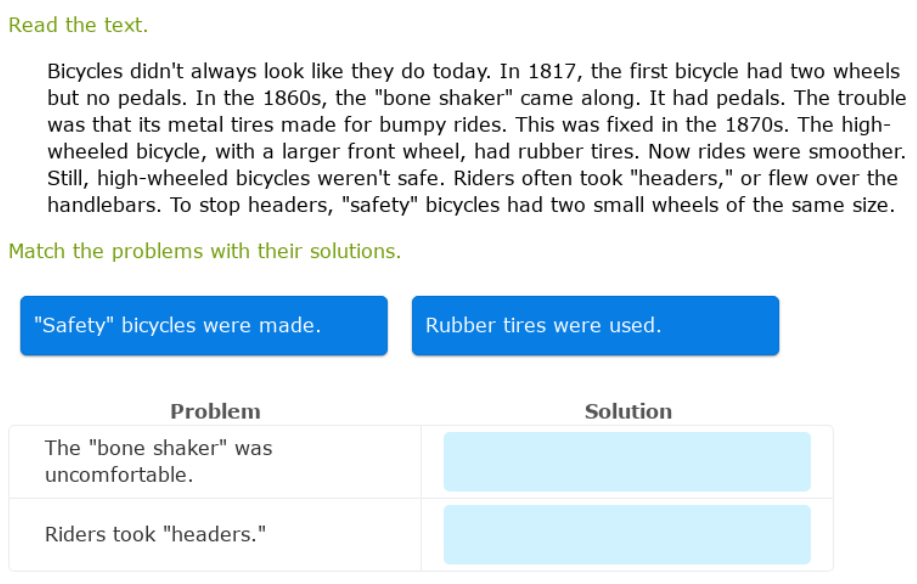Select the "bone shaker" was uncomfortable problem cell
917x584 pixels.
[158, 462]
